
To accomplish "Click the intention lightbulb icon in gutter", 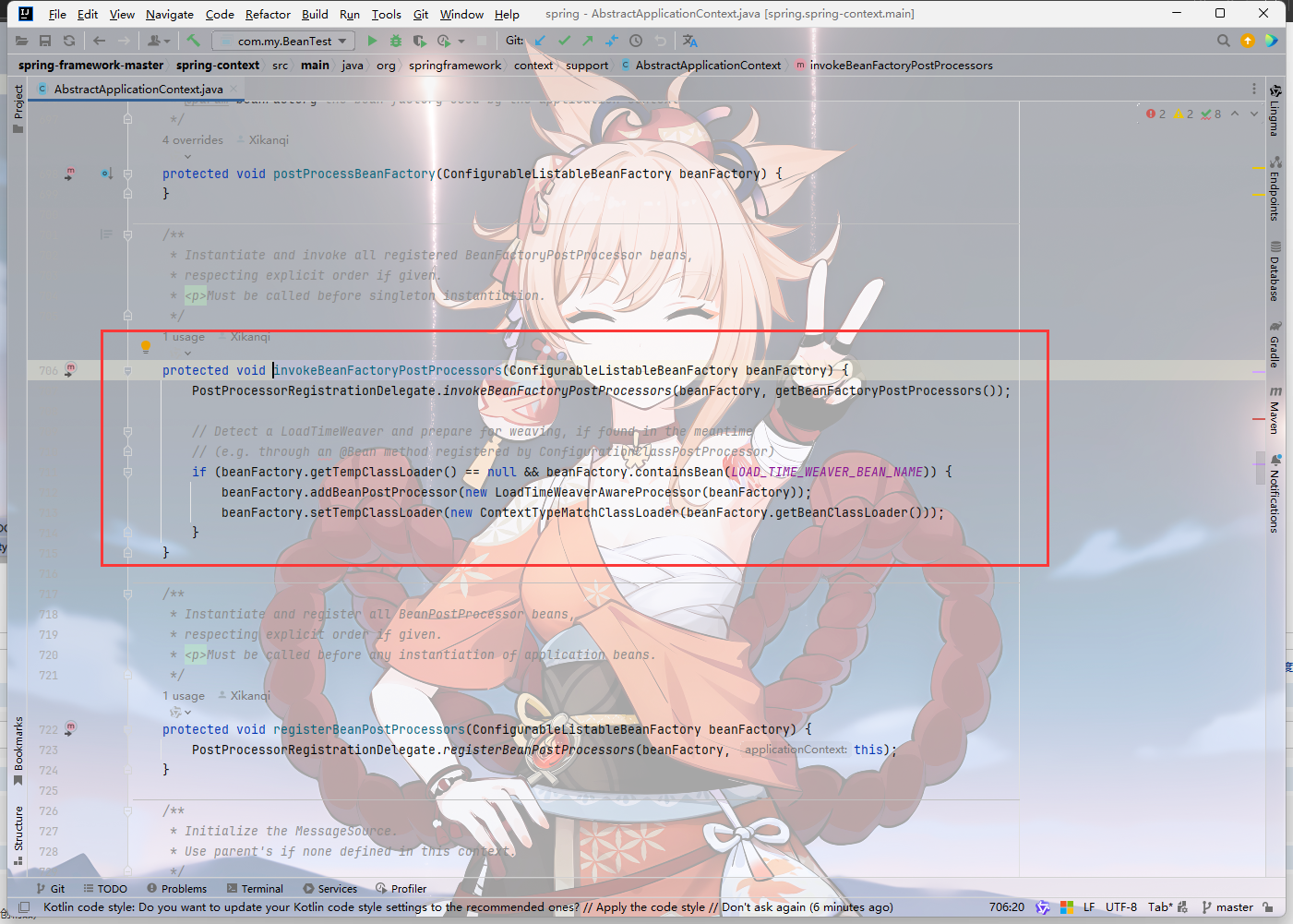I will (x=145, y=347).
